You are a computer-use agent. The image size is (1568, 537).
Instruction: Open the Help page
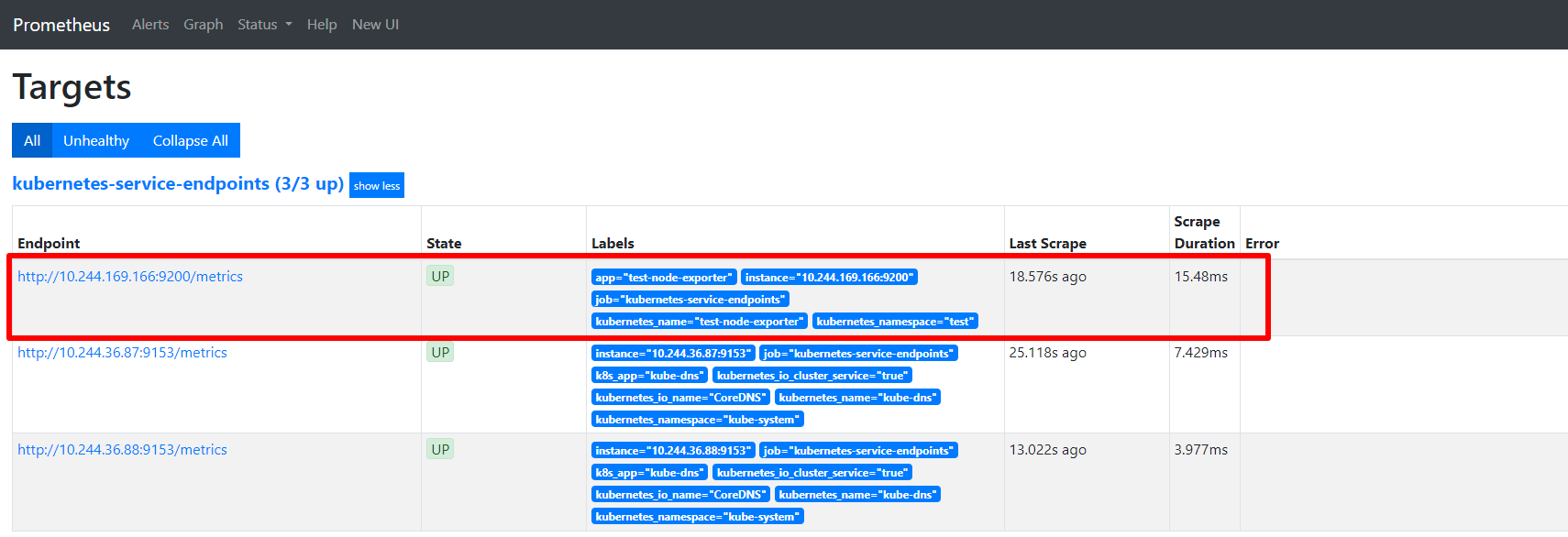[x=322, y=25]
